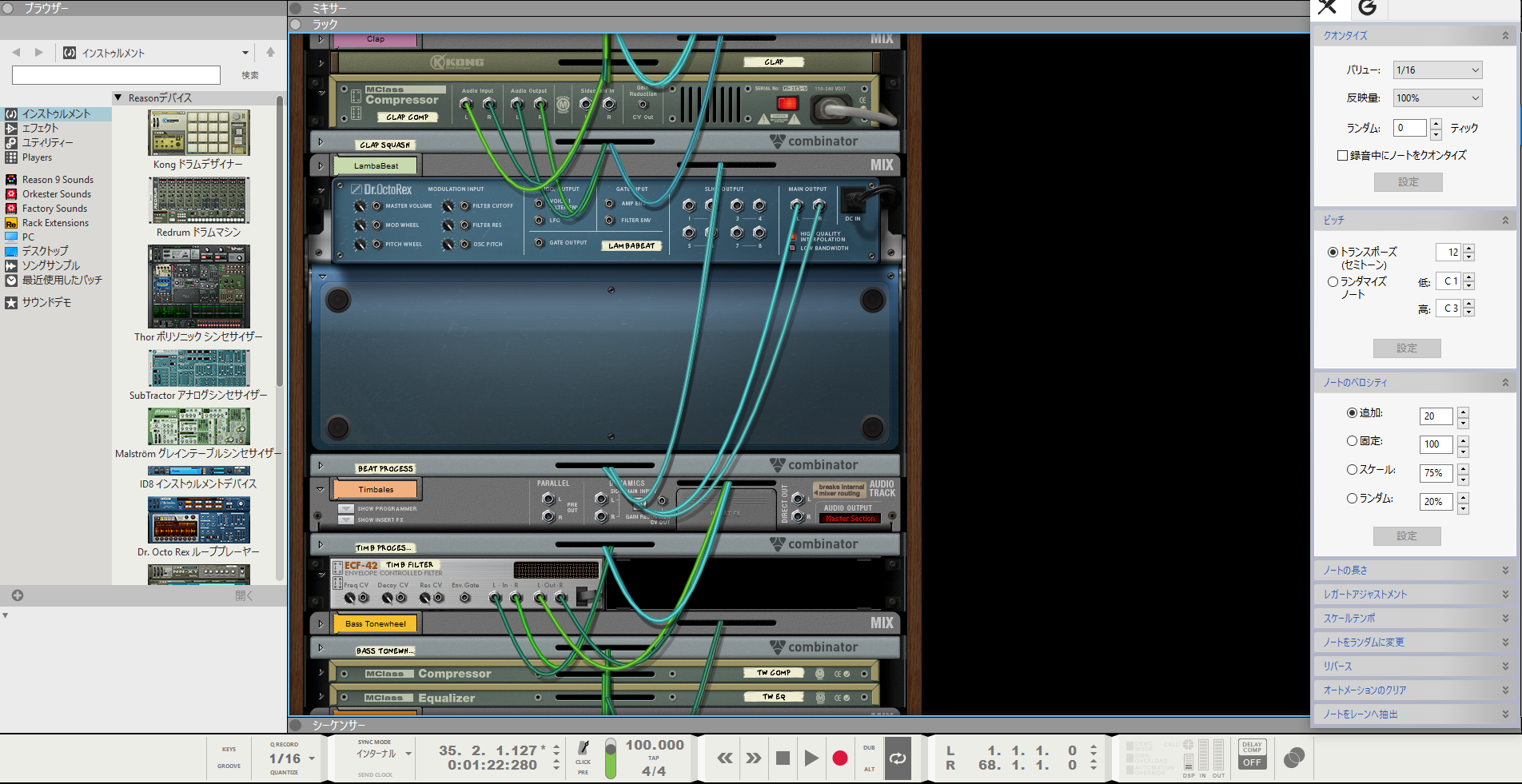
Task: Toggle the loop button in transport
Action: point(898,758)
